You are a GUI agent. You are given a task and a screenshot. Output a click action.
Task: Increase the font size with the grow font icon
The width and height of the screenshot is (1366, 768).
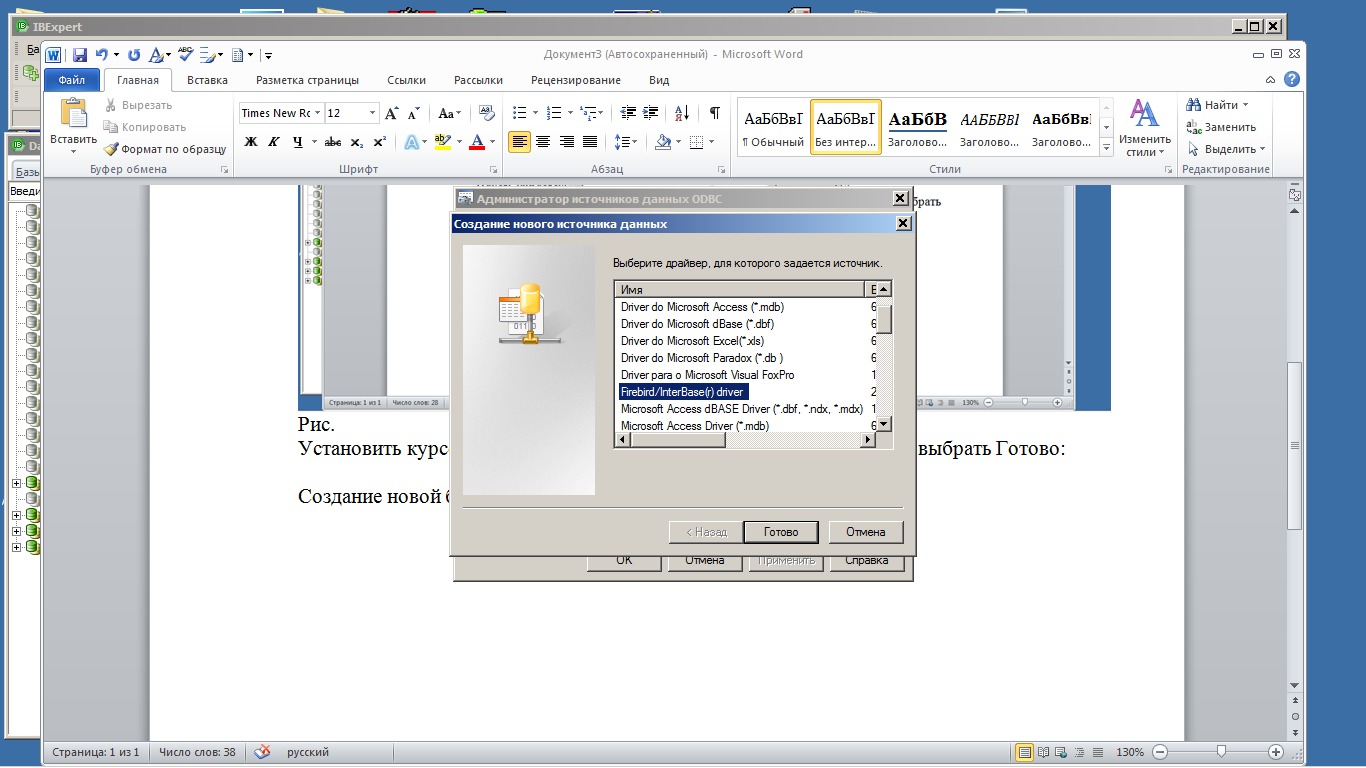click(393, 113)
